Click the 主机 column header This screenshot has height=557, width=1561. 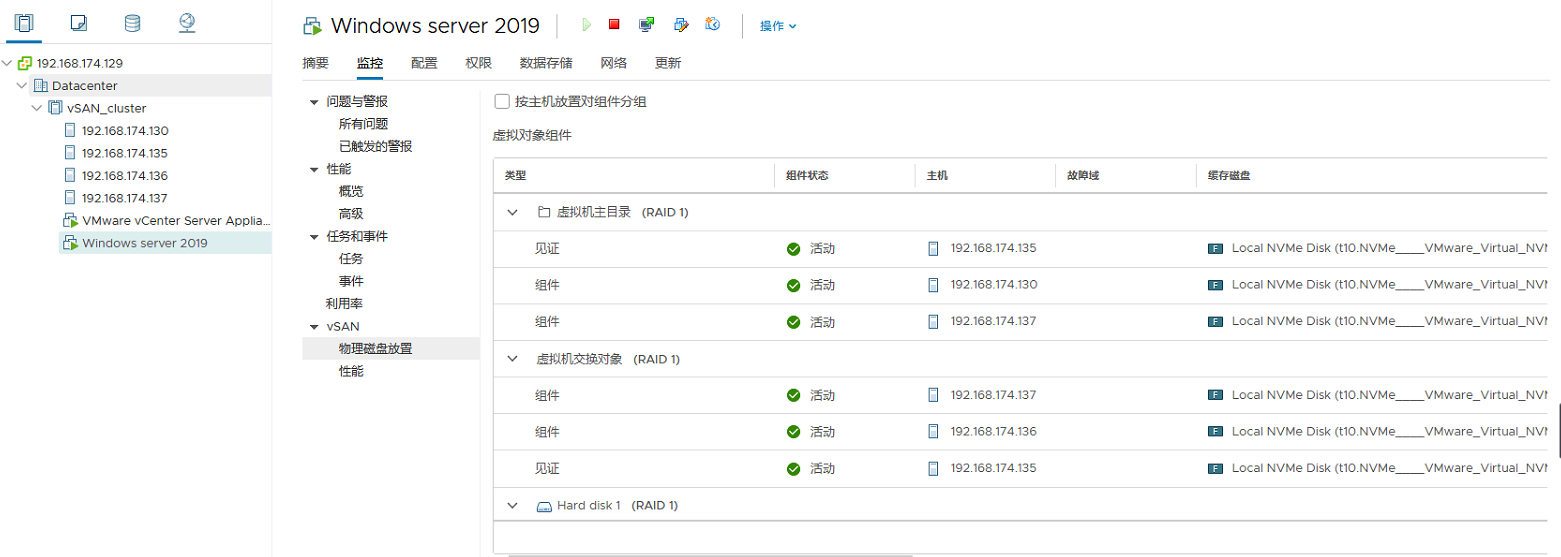click(x=937, y=175)
